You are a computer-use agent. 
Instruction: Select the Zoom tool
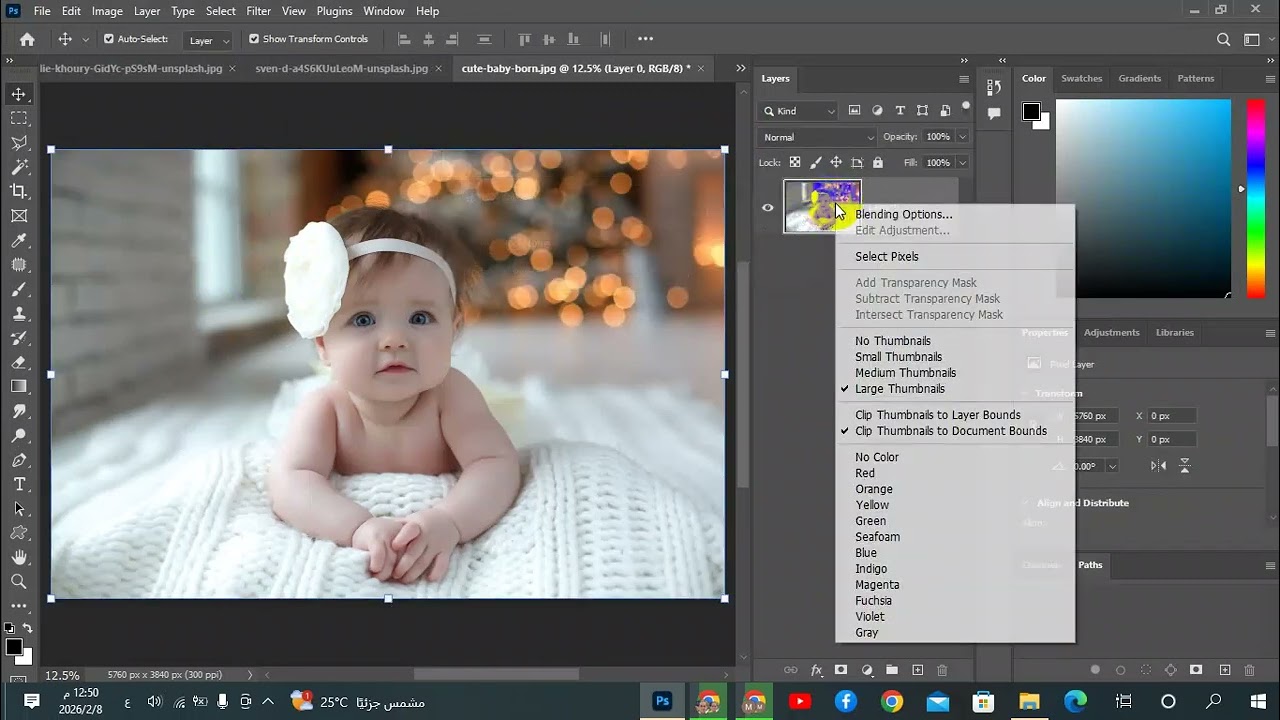click(x=19, y=581)
